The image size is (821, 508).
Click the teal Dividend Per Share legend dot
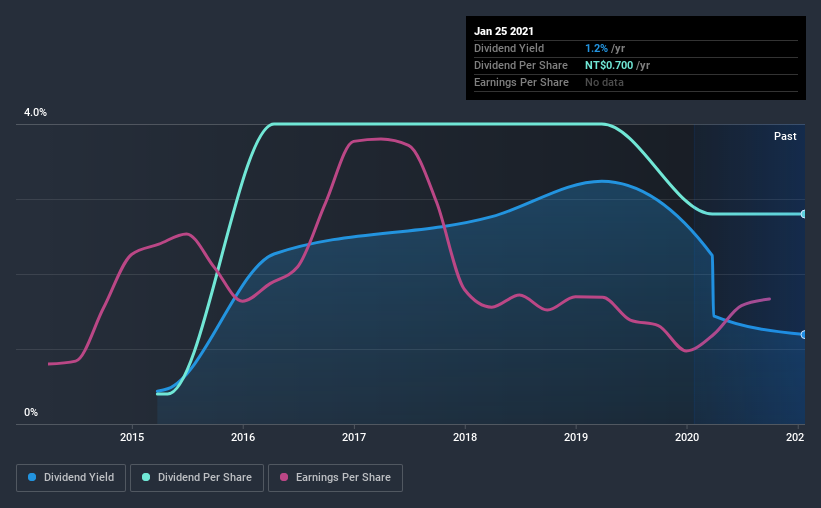pos(146,477)
